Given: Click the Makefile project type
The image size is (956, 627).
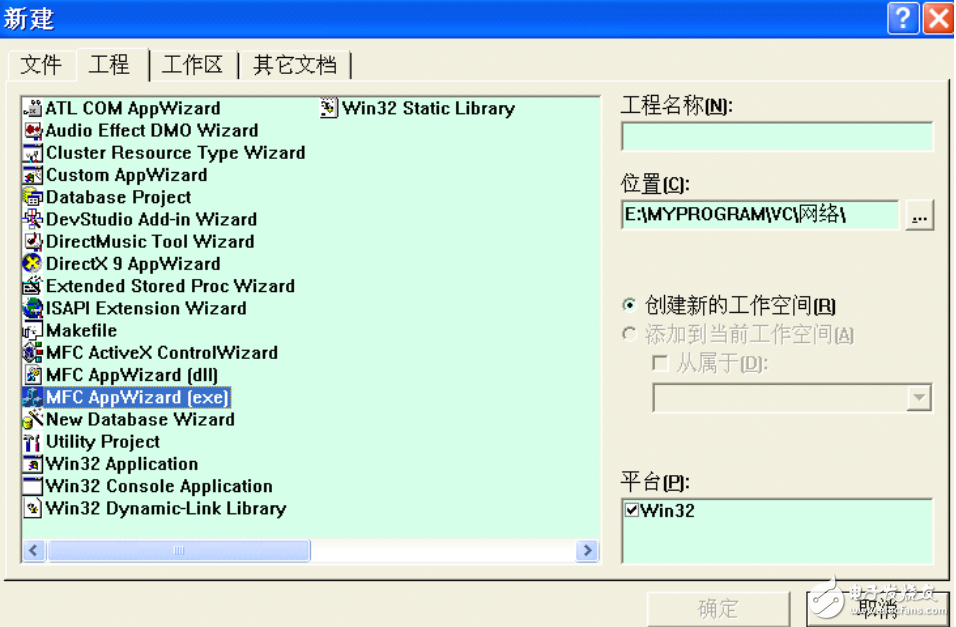Looking at the screenshot, I should [x=70, y=330].
